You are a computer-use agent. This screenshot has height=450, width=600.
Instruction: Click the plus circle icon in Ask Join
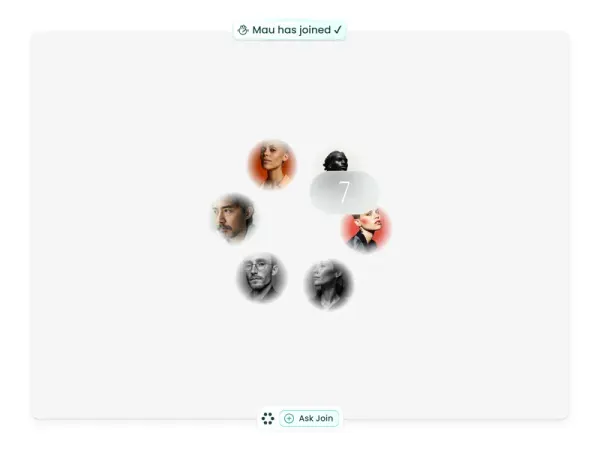[x=289, y=418]
